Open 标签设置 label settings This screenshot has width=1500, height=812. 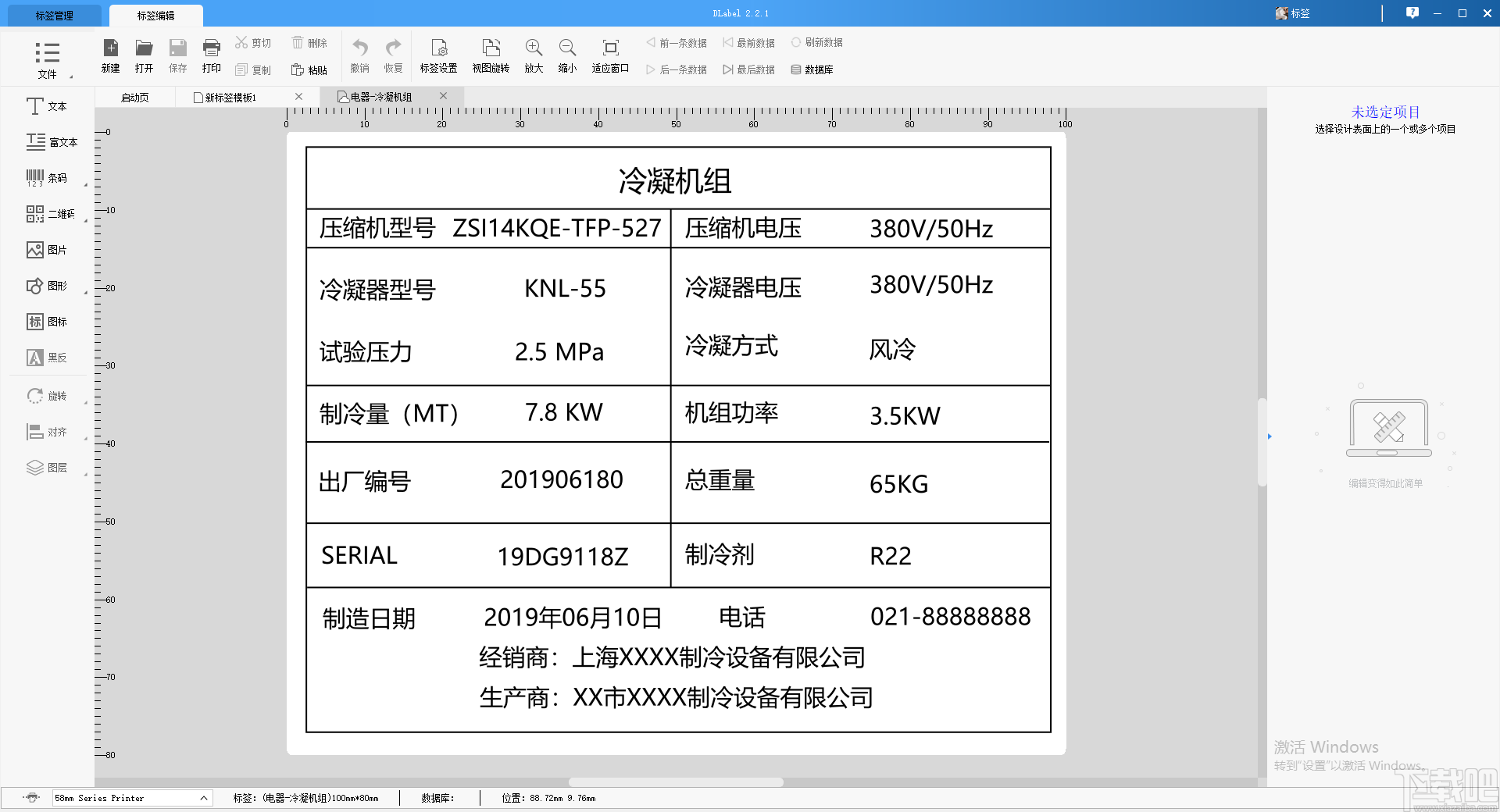[439, 55]
